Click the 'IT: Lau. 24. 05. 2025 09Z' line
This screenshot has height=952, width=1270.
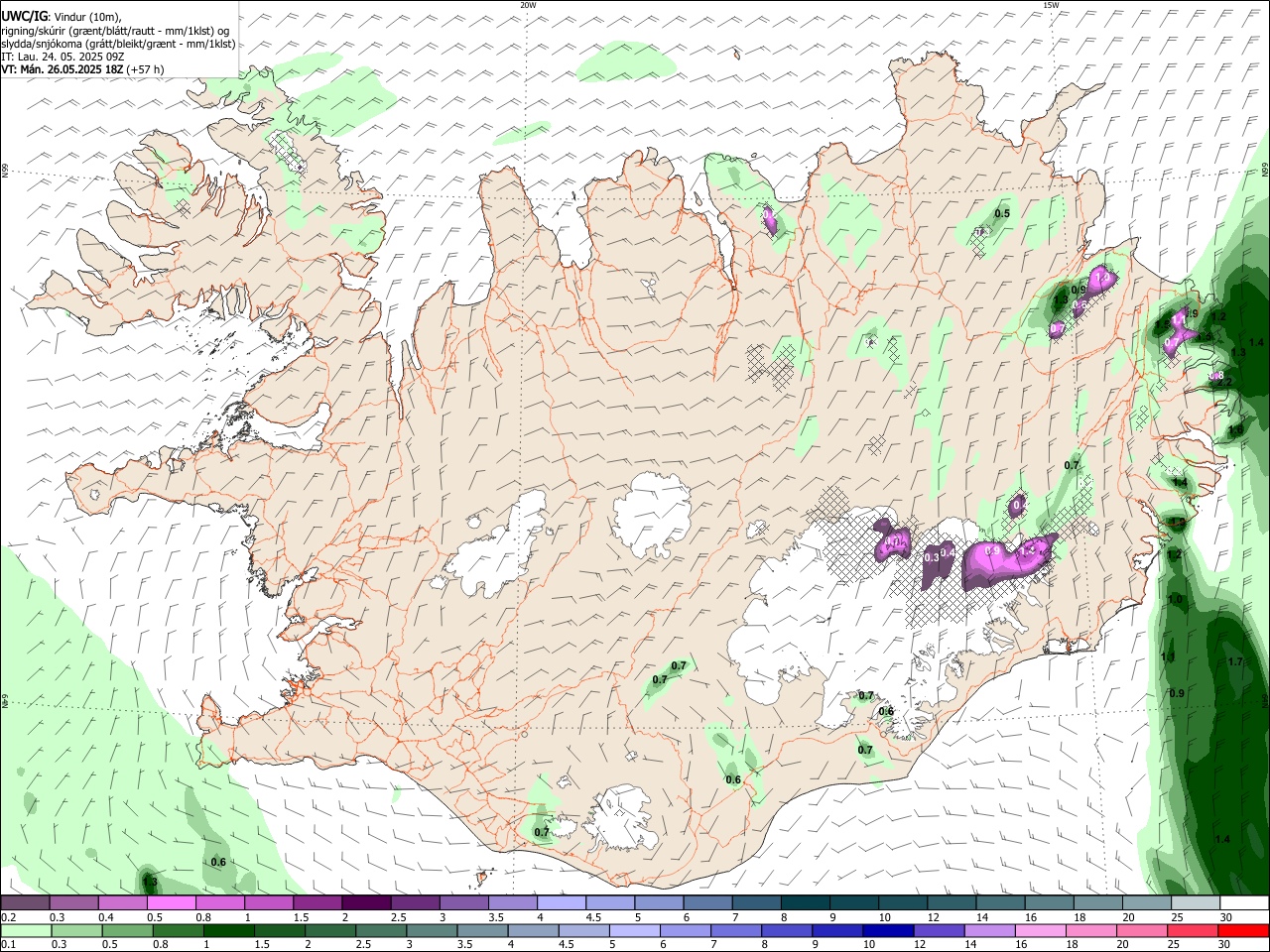[x=63, y=57]
